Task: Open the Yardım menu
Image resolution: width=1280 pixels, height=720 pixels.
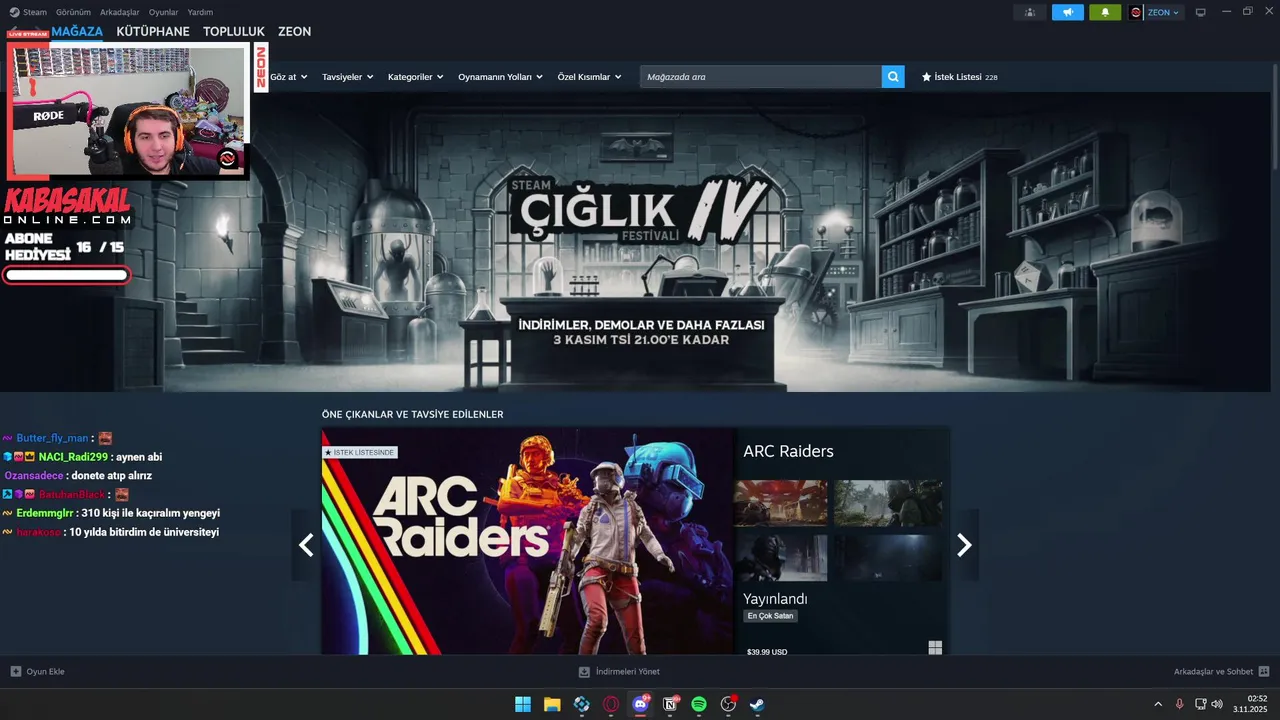Action: [200, 12]
